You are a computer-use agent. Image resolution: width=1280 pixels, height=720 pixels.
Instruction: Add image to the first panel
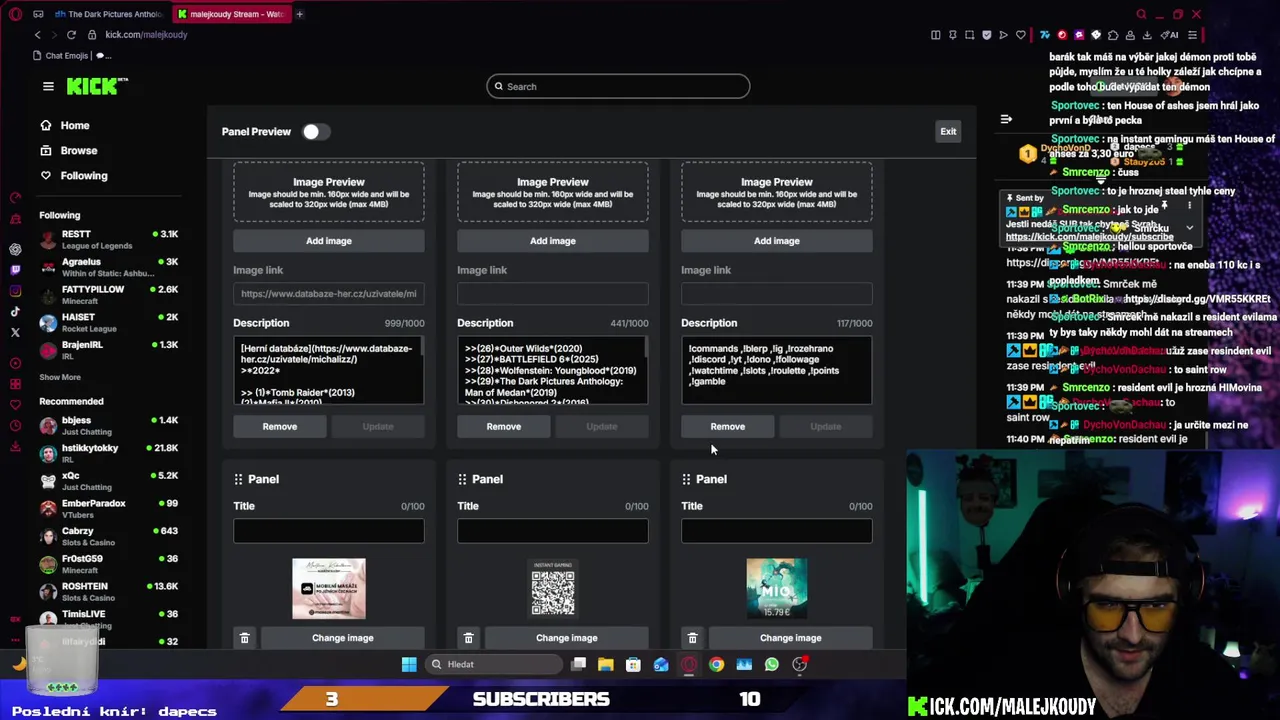click(x=329, y=241)
